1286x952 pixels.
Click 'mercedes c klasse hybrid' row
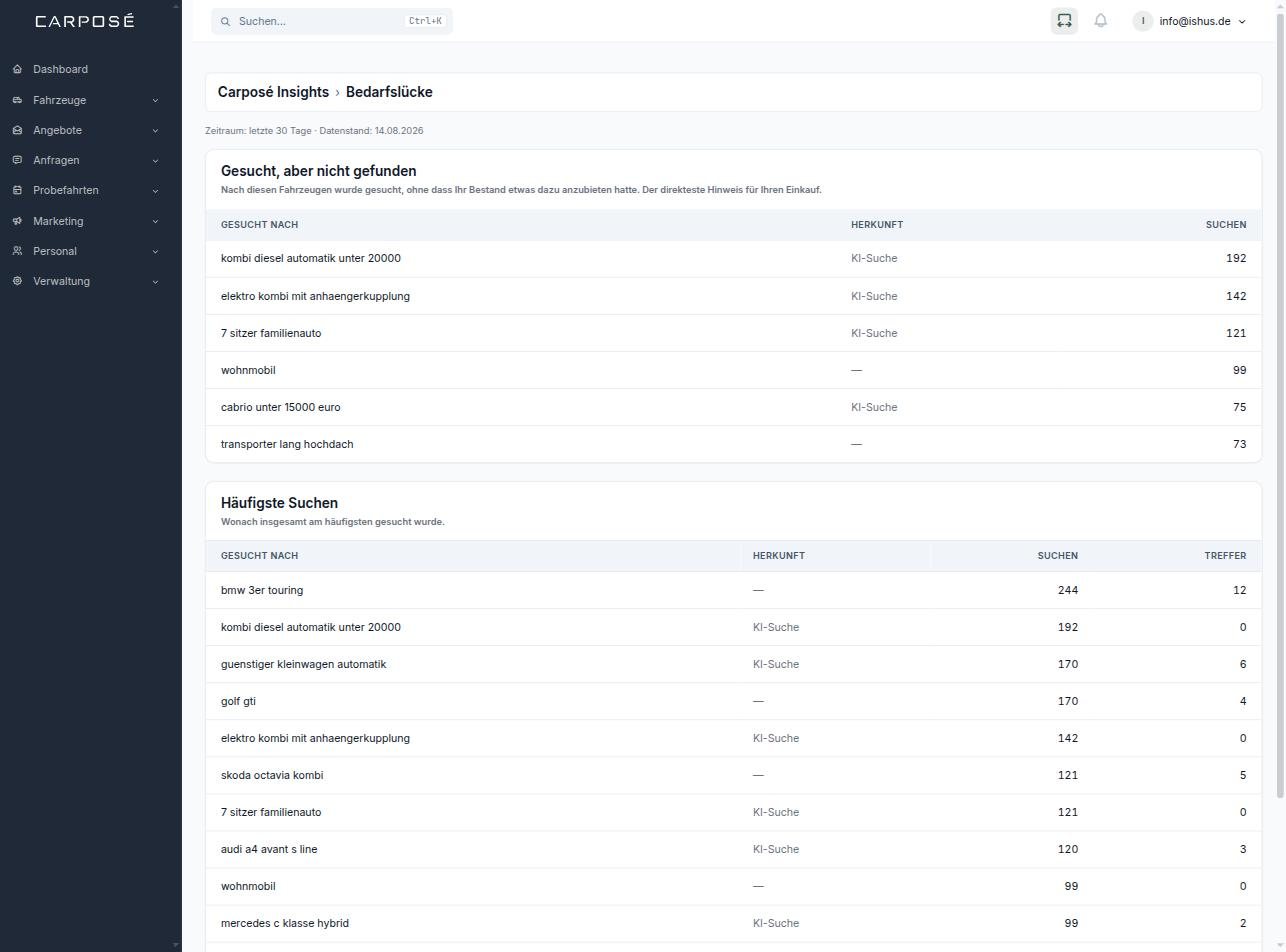click(x=733, y=923)
